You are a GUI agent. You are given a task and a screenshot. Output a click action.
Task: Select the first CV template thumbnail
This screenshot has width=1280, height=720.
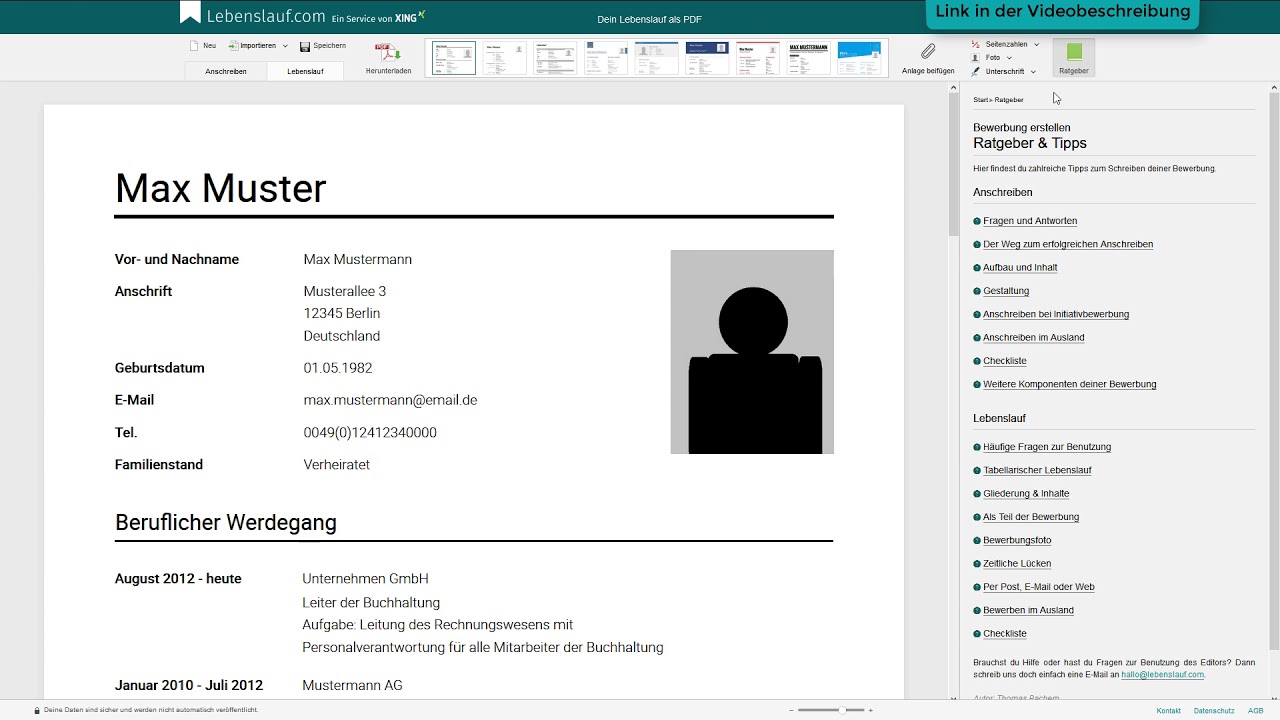(454, 58)
